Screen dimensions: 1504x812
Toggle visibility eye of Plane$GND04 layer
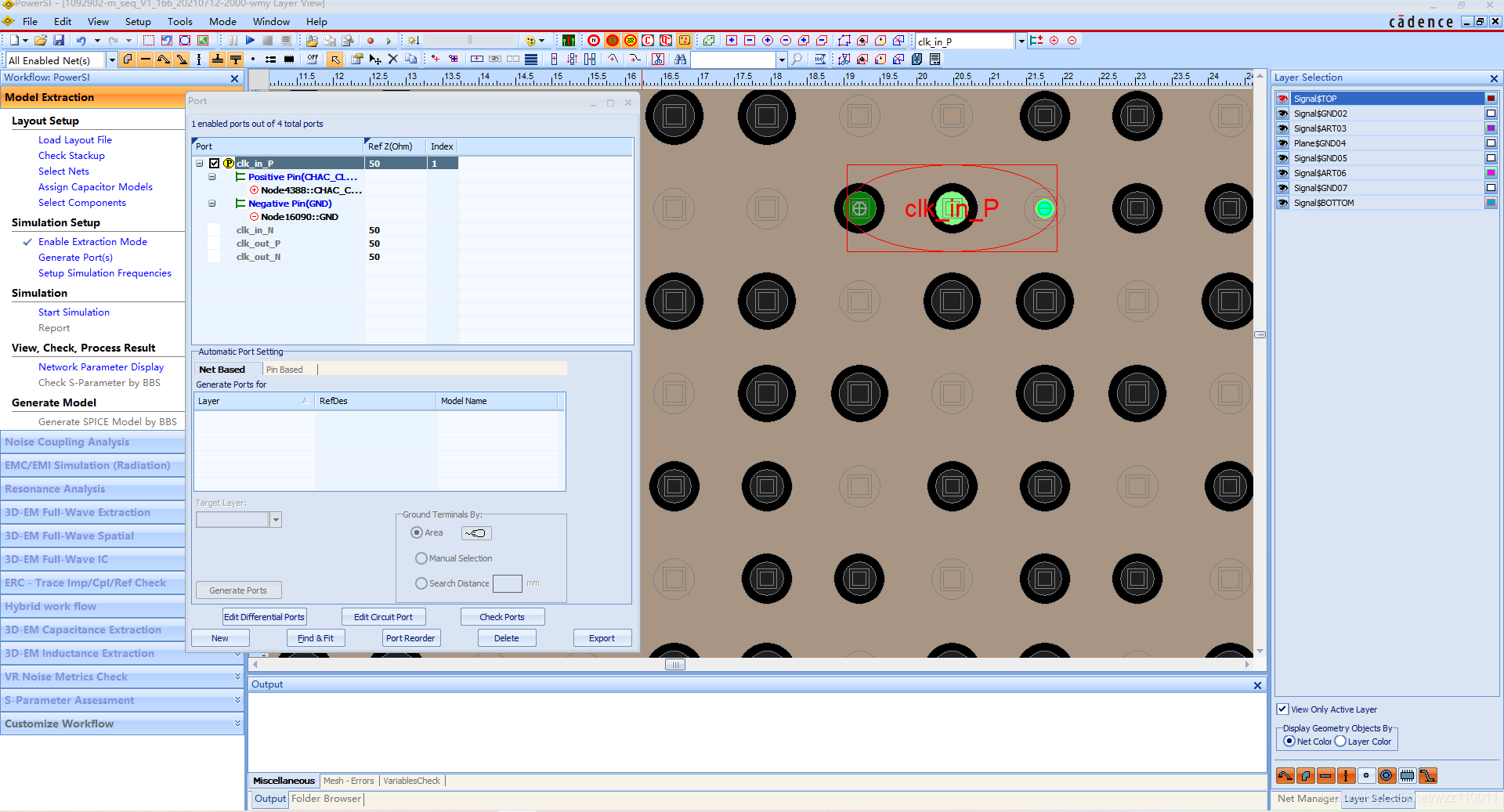[1283, 143]
